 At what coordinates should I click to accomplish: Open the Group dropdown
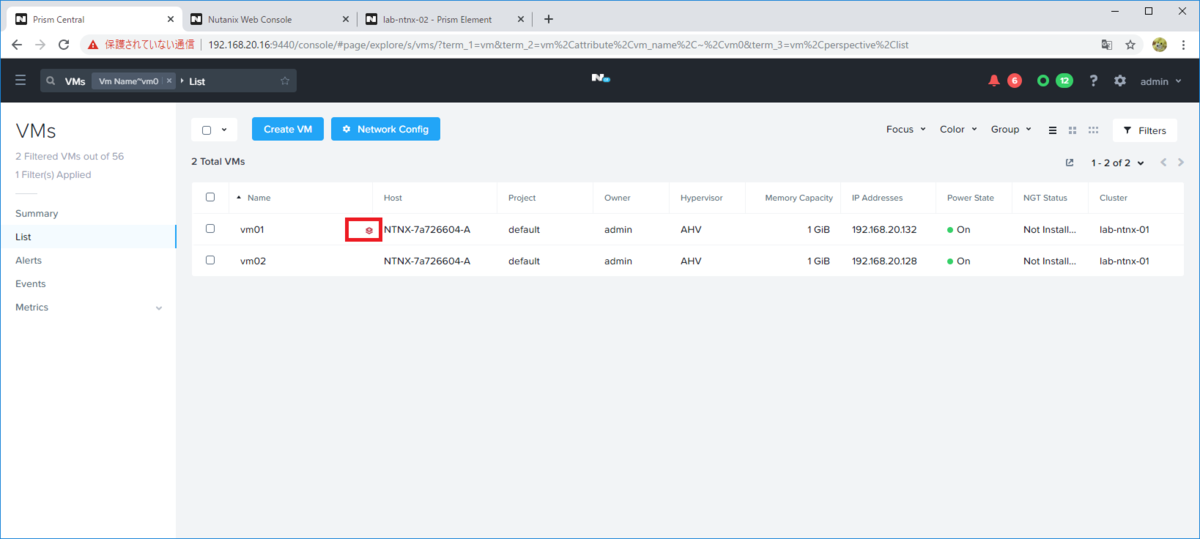(1011, 130)
